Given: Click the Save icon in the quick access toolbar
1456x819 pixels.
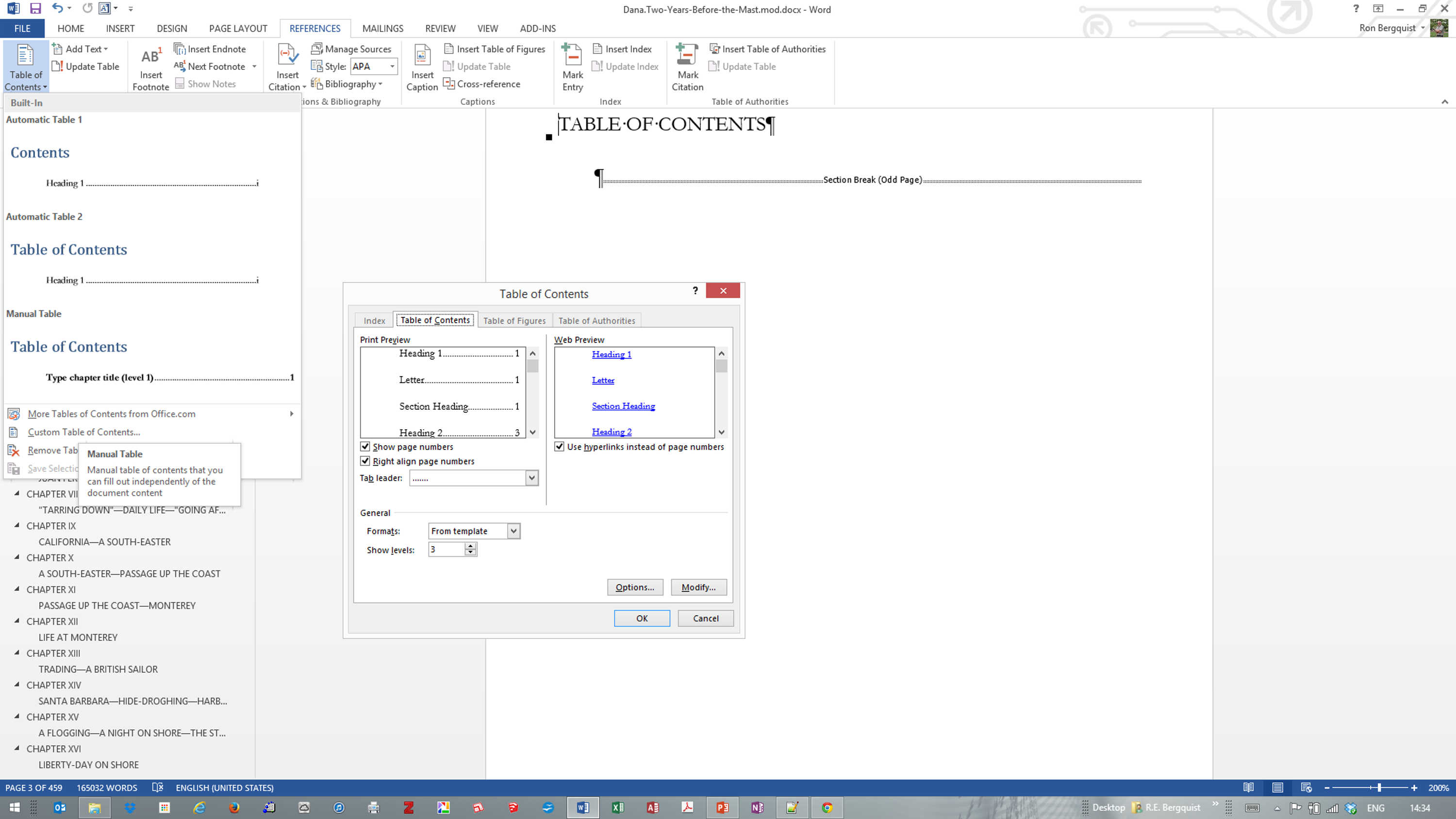Looking at the screenshot, I should [35, 8].
